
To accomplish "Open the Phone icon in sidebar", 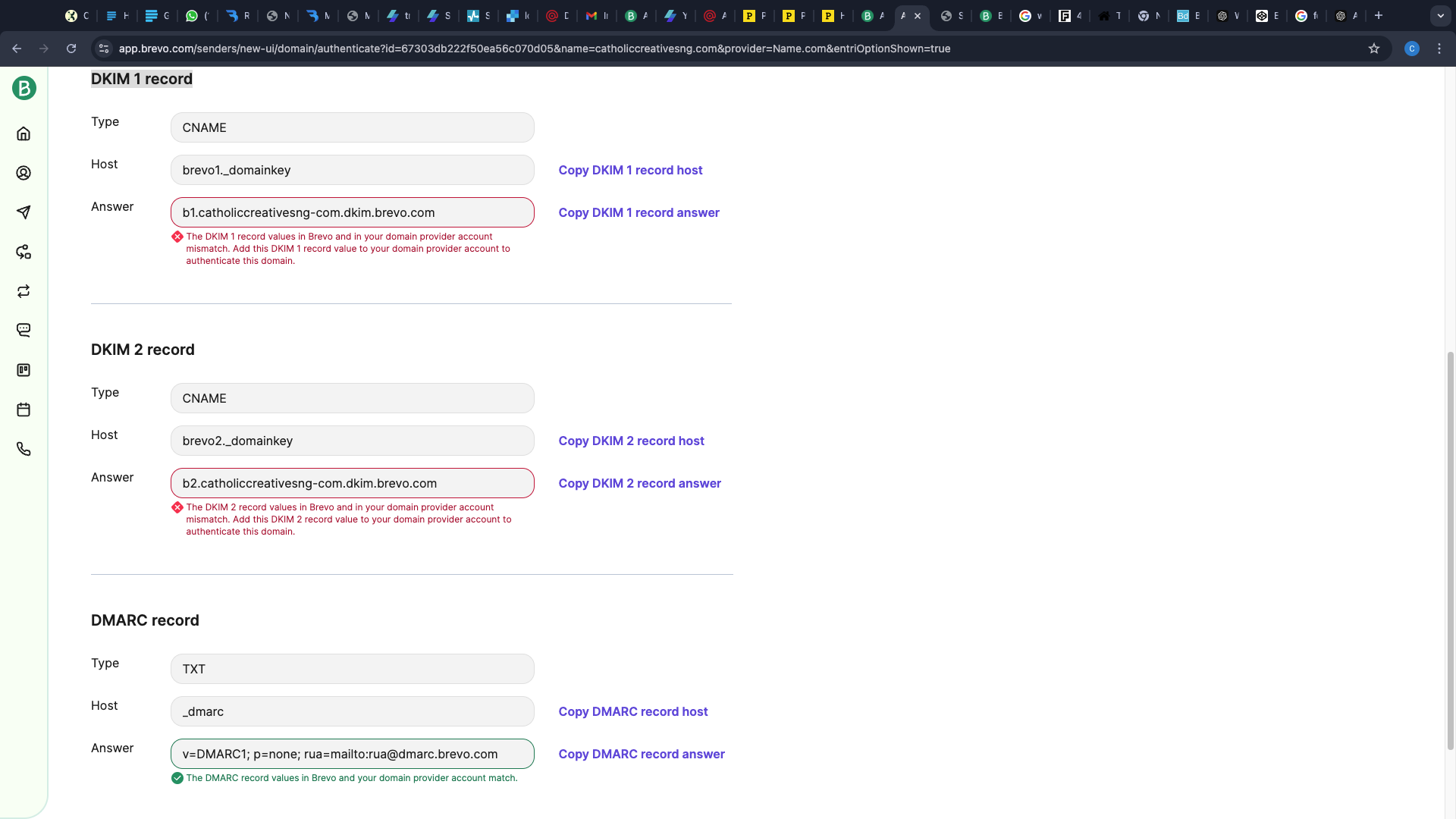I will (x=24, y=449).
